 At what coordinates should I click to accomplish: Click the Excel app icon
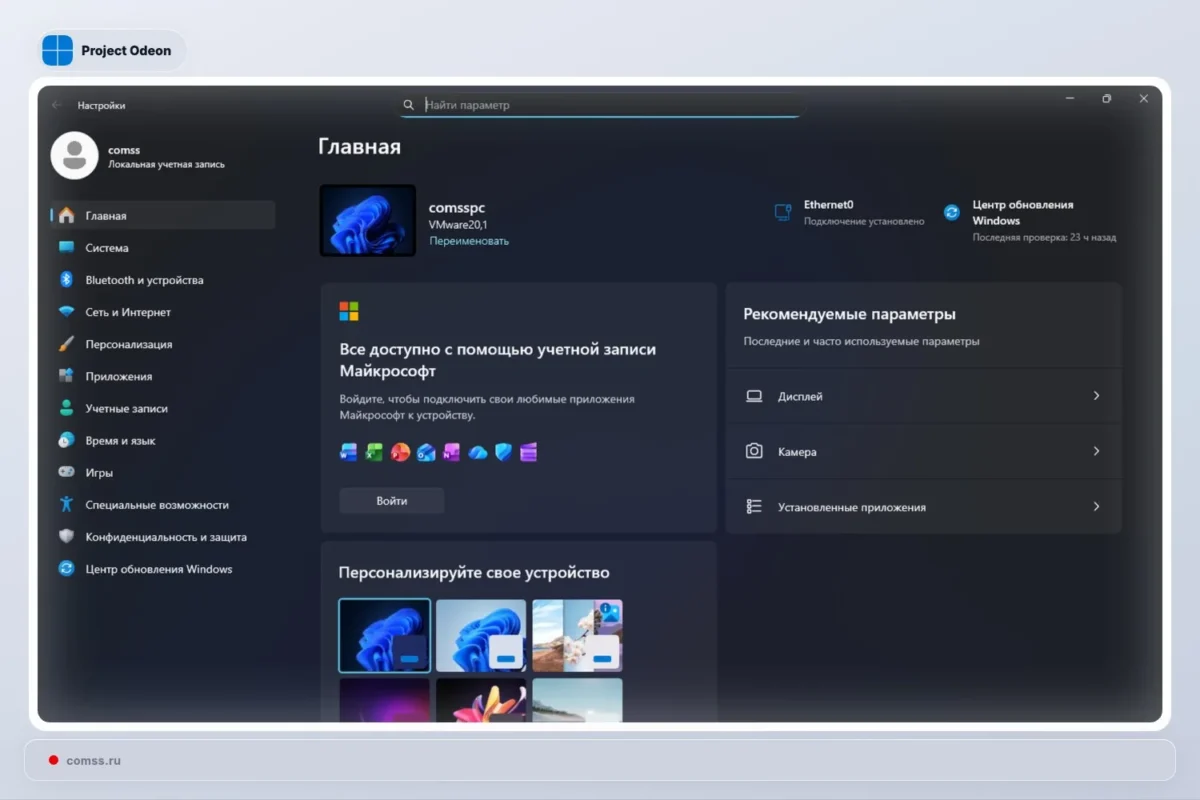pyautogui.click(x=374, y=452)
